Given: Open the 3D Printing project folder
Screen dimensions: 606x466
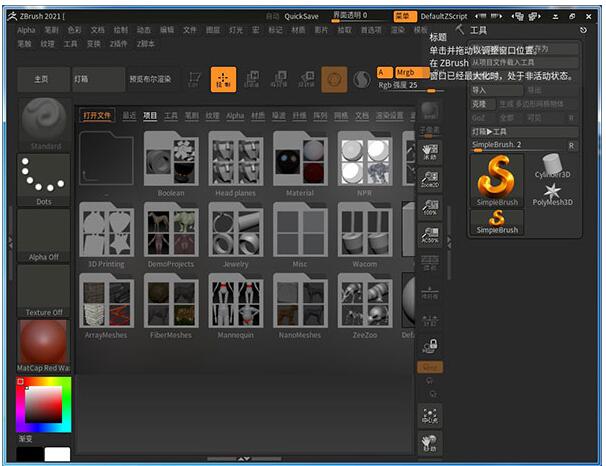Looking at the screenshot, I should click(x=107, y=230).
